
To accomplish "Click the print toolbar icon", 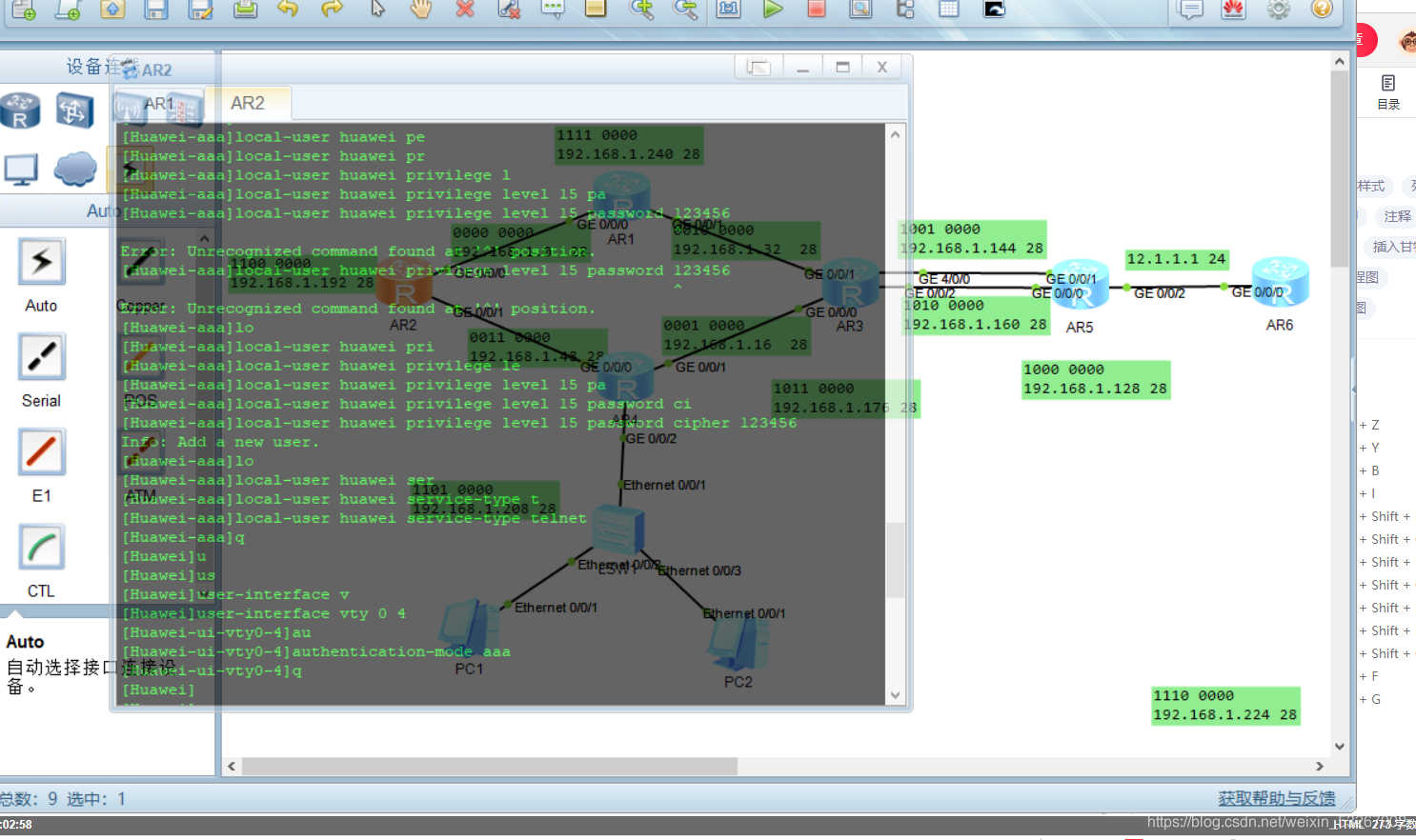I will coord(245,10).
